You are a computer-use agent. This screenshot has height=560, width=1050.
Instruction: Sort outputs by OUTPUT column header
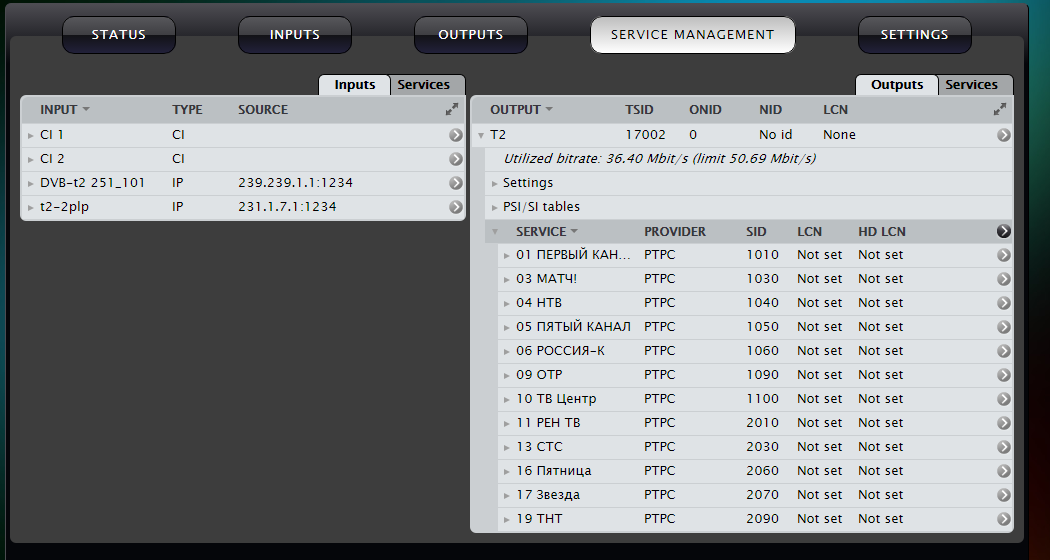[x=522, y=109]
